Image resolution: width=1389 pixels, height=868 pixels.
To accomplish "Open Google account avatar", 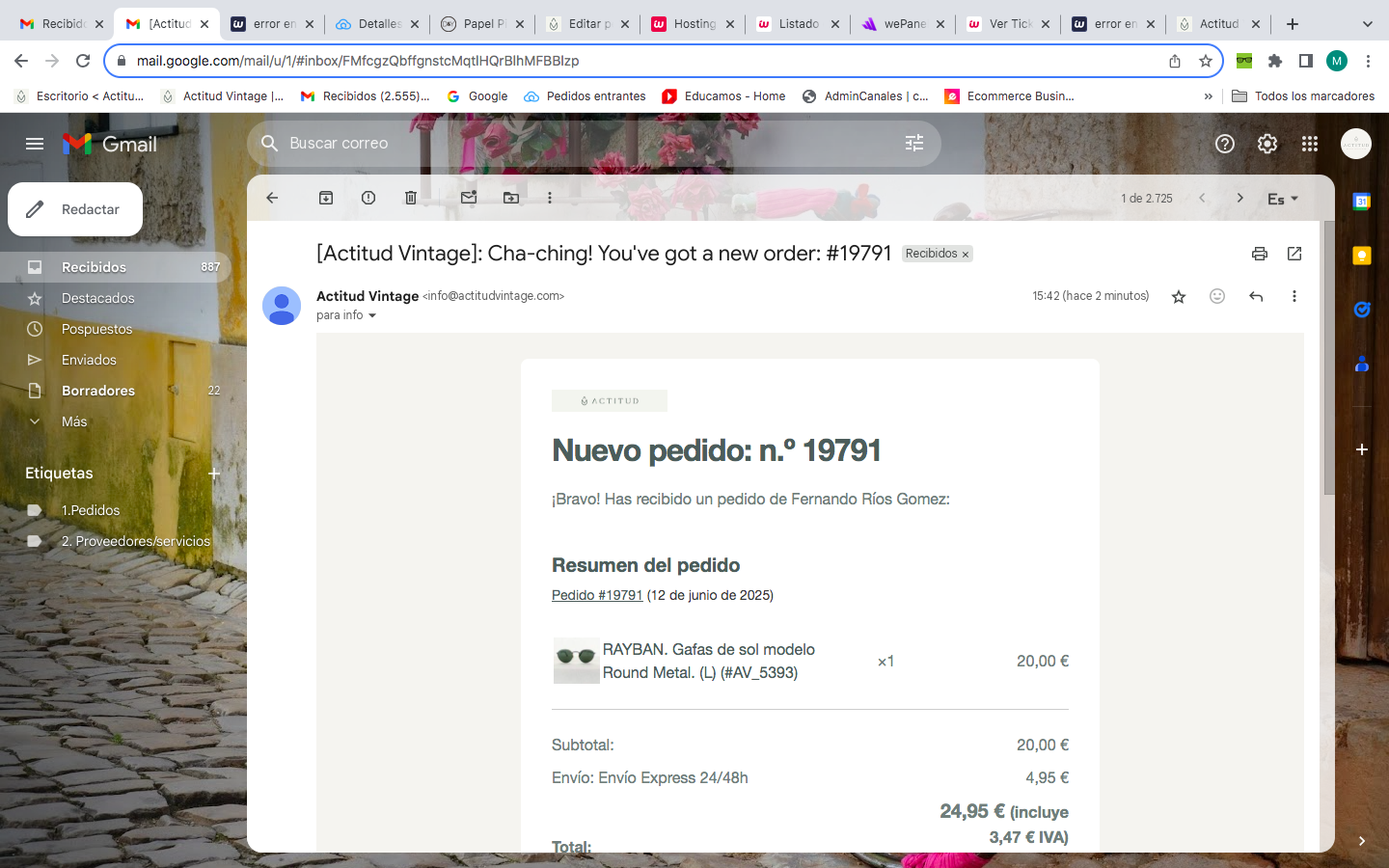I will (1356, 144).
